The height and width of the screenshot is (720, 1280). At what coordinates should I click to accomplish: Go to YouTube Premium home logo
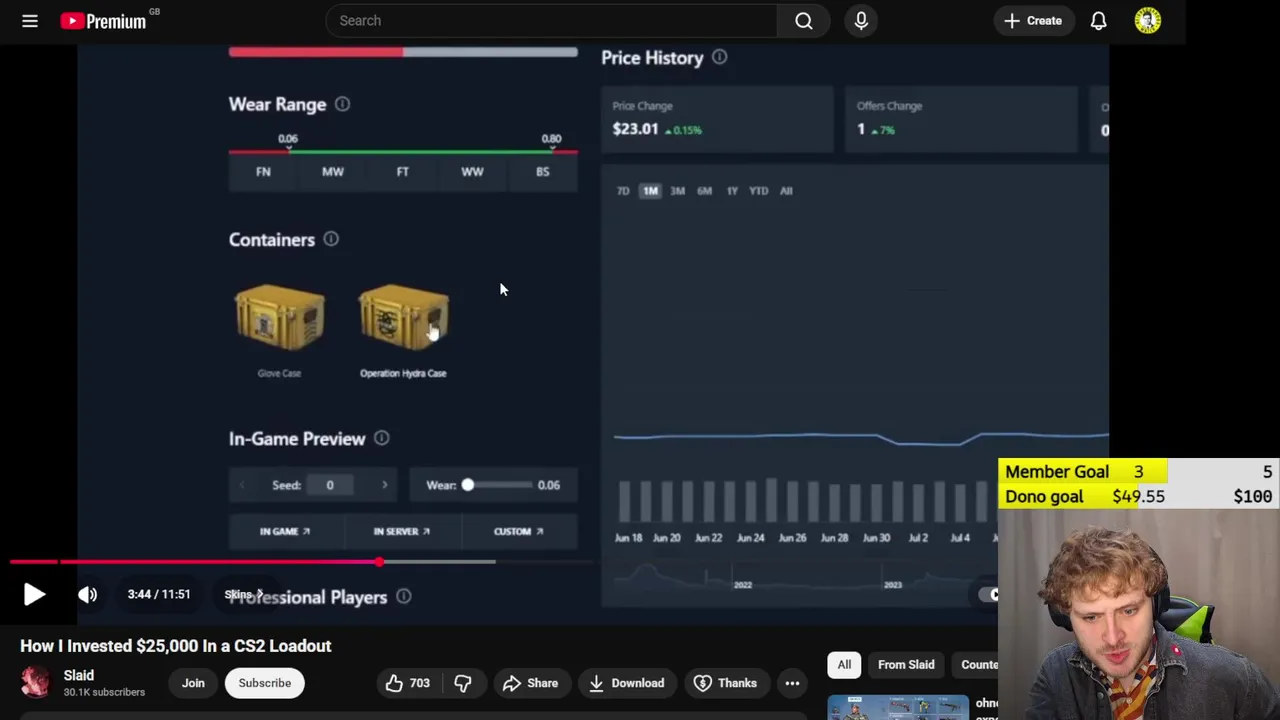[103, 20]
